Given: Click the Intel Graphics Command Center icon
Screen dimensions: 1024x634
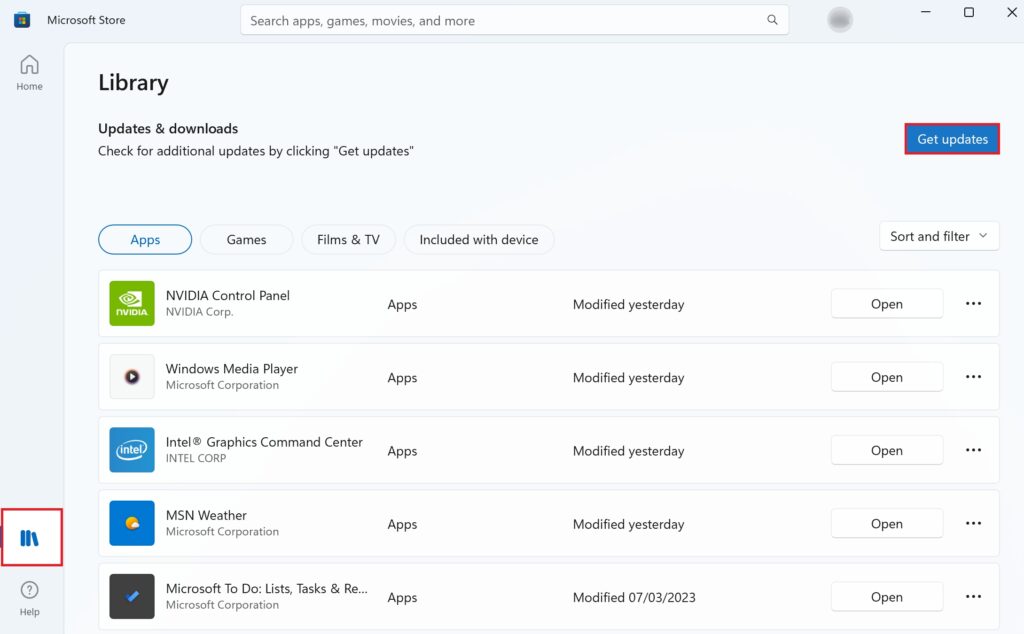Looking at the screenshot, I should (132, 450).
